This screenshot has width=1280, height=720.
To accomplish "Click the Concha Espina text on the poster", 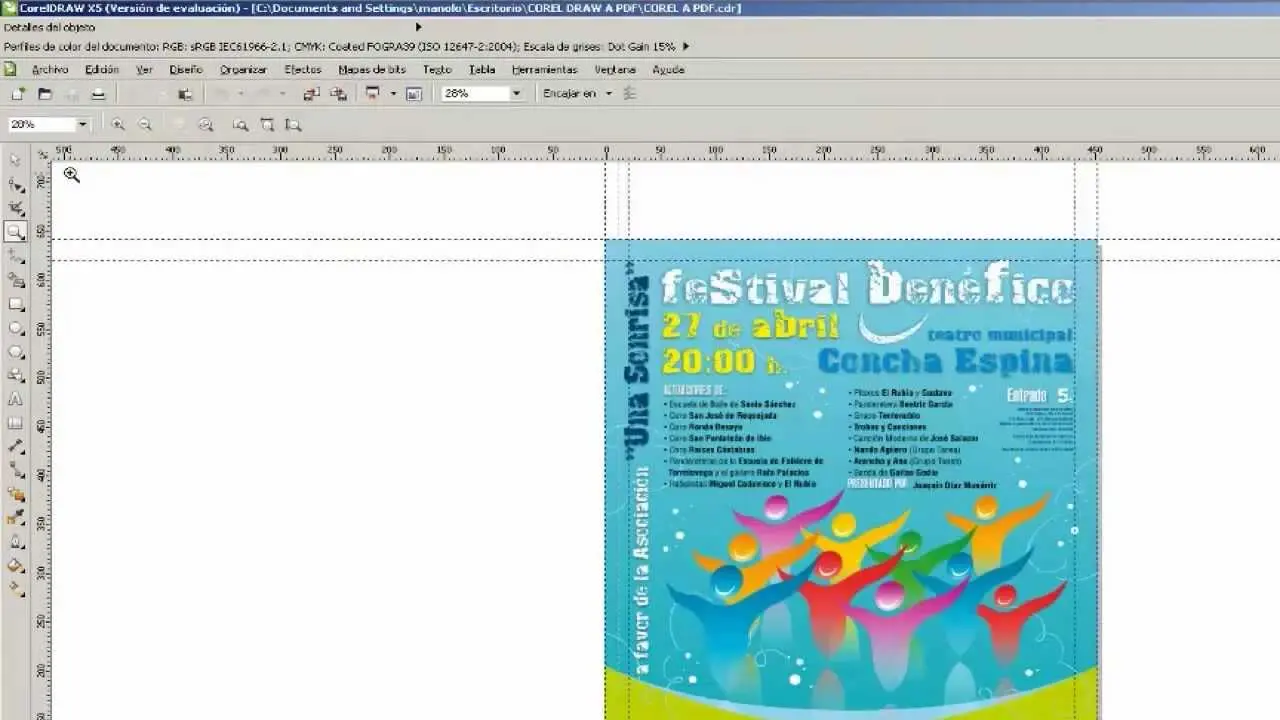I will point(945,360).
